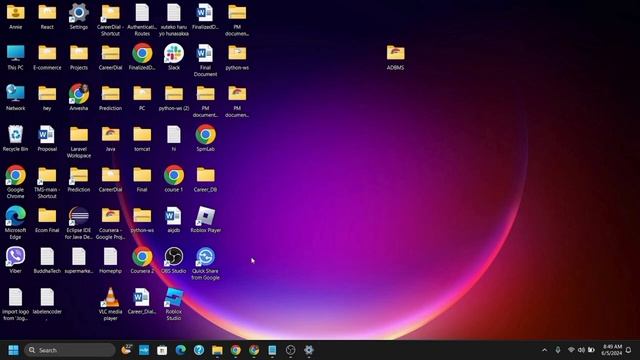Expand the hidden tray icons chevron
Screen dimensions: 640x360
coord(544,350)
